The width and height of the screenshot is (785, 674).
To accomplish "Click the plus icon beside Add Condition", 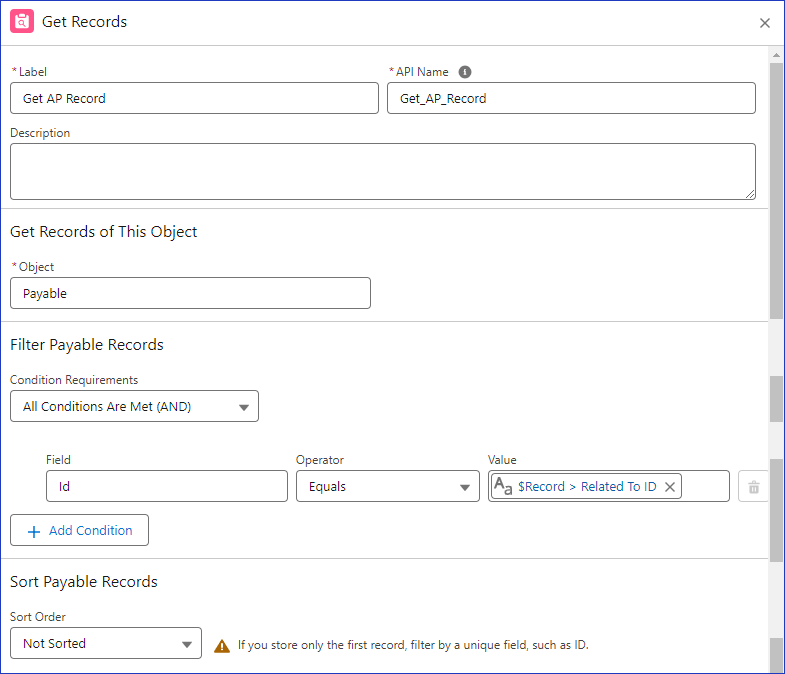I will 34,531.
